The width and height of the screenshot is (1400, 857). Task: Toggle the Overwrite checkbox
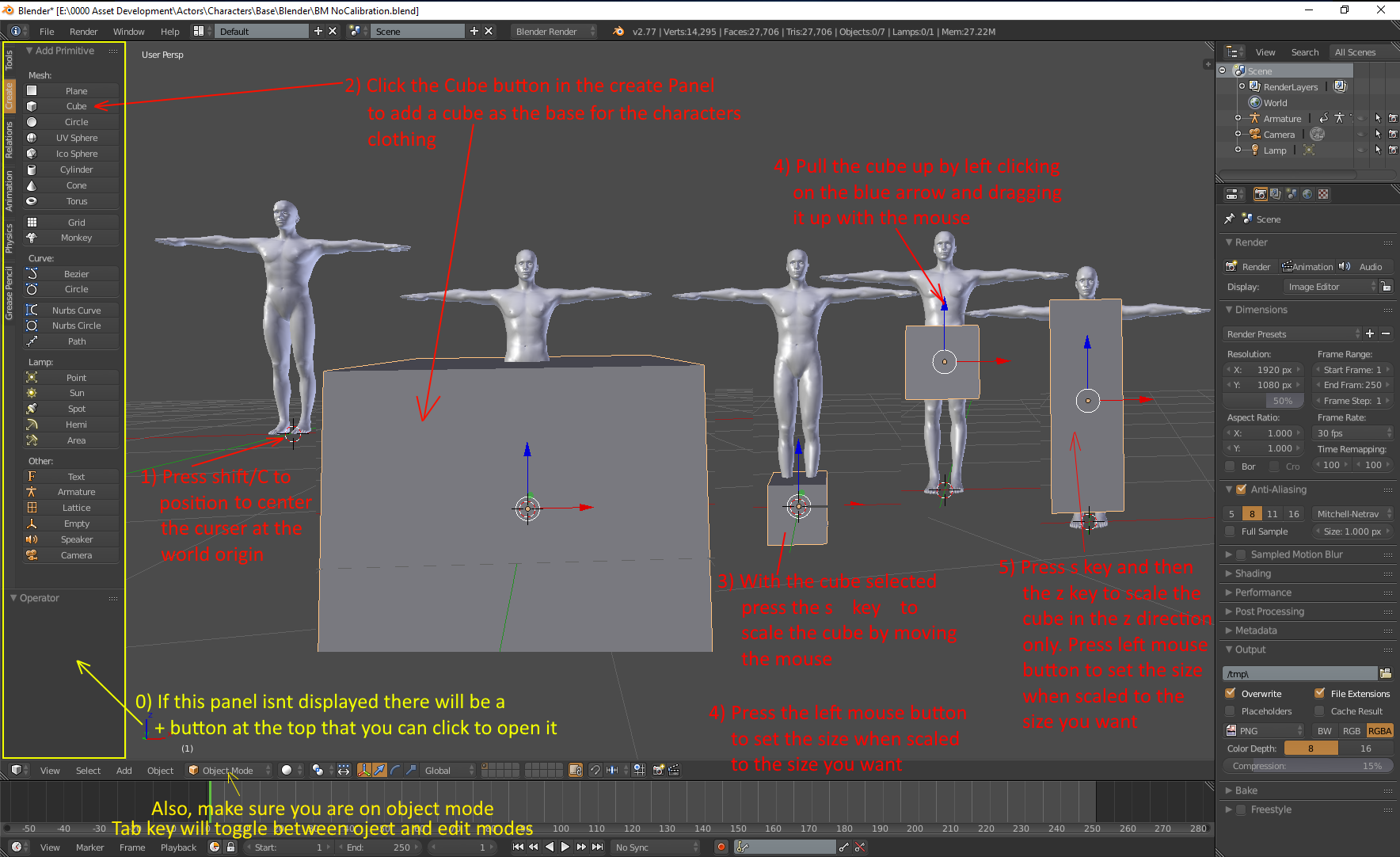[x=1230, y=693]
